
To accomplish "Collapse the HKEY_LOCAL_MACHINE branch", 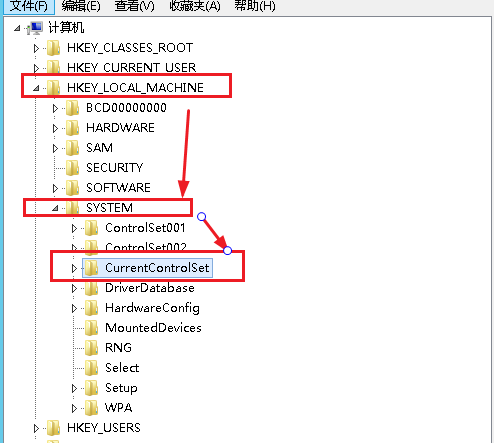I will [36, 88].
